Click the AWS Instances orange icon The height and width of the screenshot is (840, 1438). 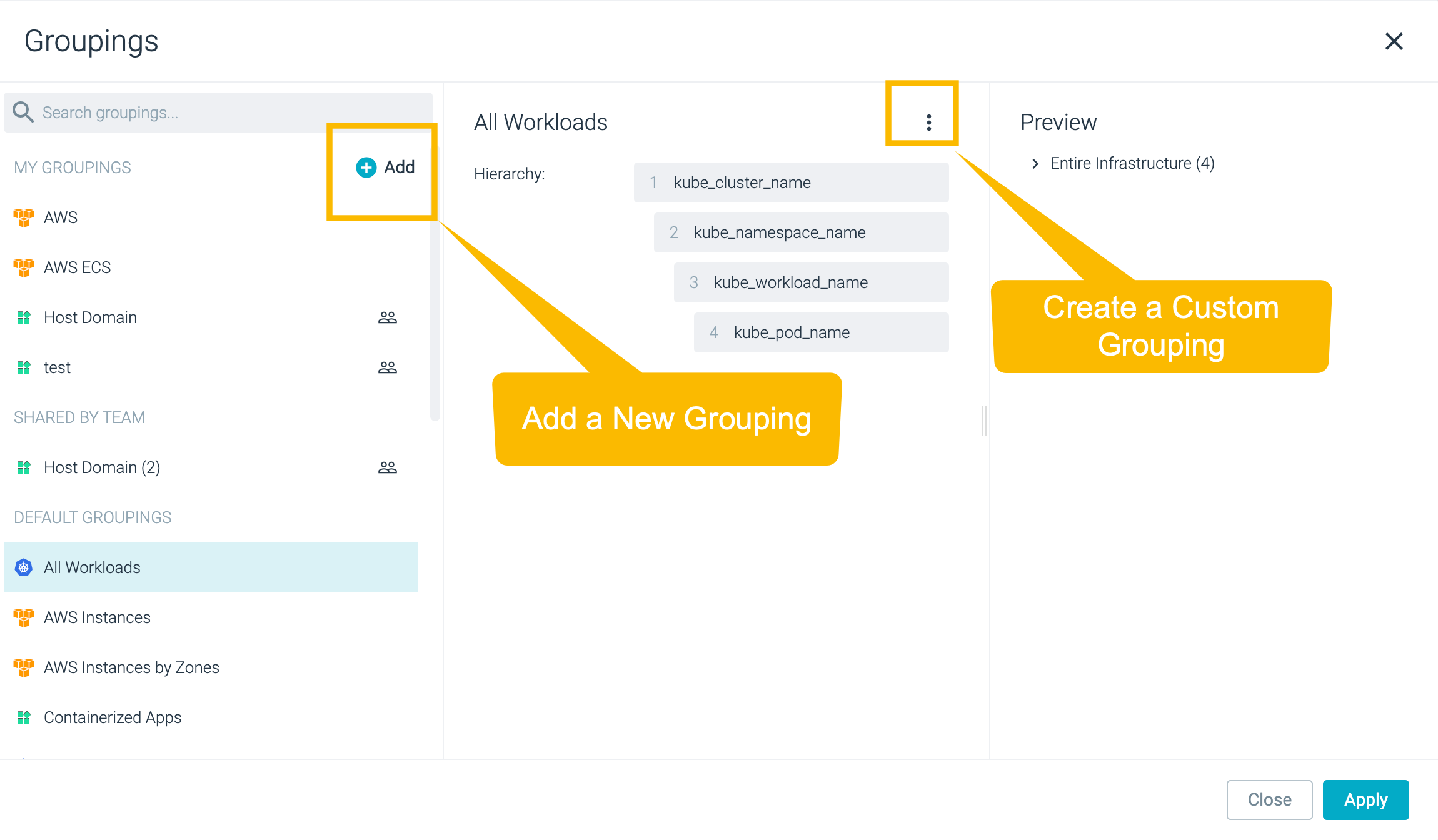[24, 617]
